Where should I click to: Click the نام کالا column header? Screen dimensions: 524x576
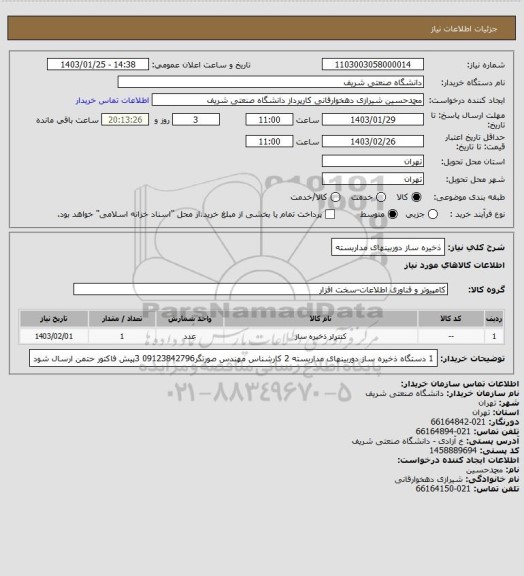(321, 318)
